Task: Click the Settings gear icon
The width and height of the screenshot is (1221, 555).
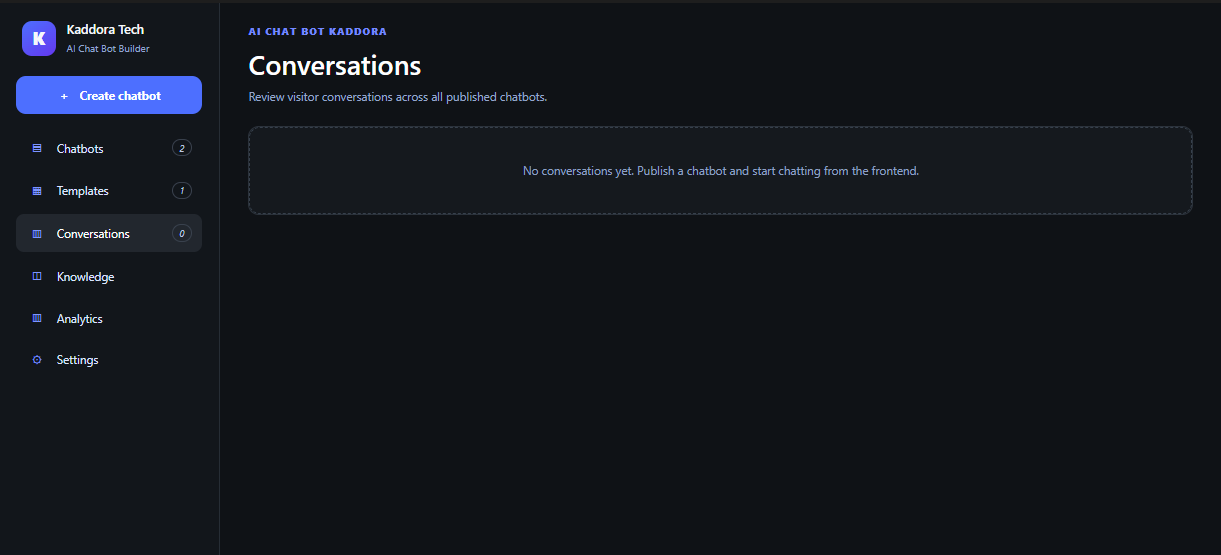Action: pyautogui.click(x=37, y=360)
